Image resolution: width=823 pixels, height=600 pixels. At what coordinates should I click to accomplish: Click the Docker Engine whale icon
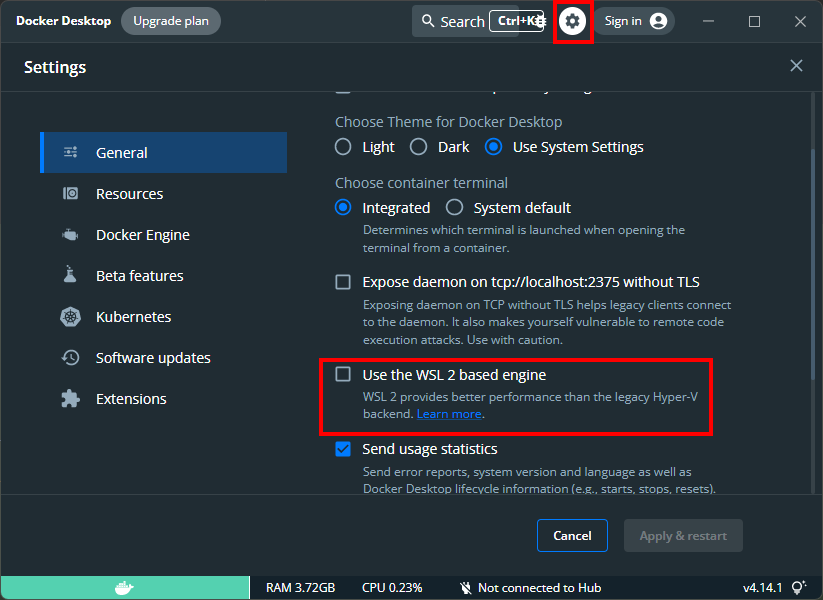[x=70, y=235]
